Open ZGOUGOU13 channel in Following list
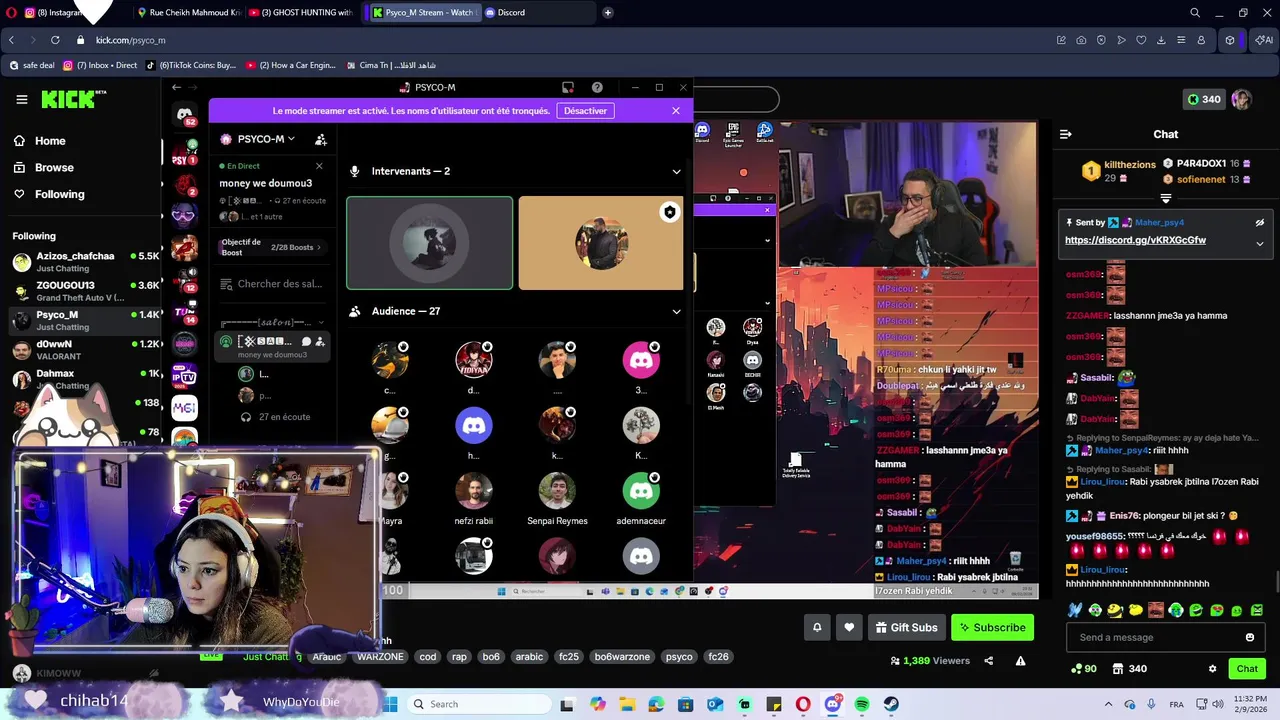1280x720 pixels. [85, 291]
